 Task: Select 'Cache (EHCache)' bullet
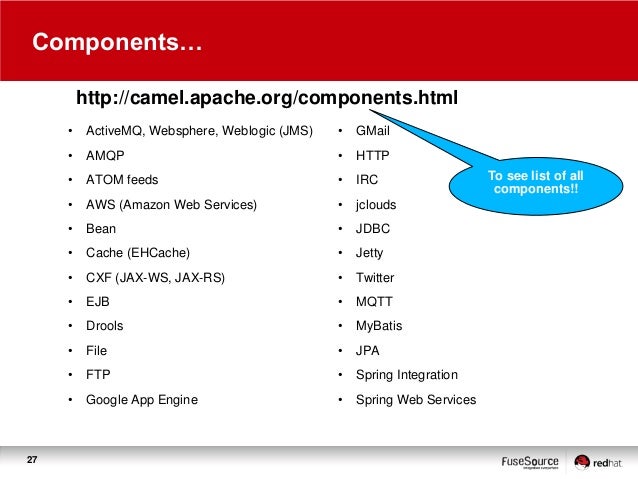pyautogui.click(x=138, y=253)
